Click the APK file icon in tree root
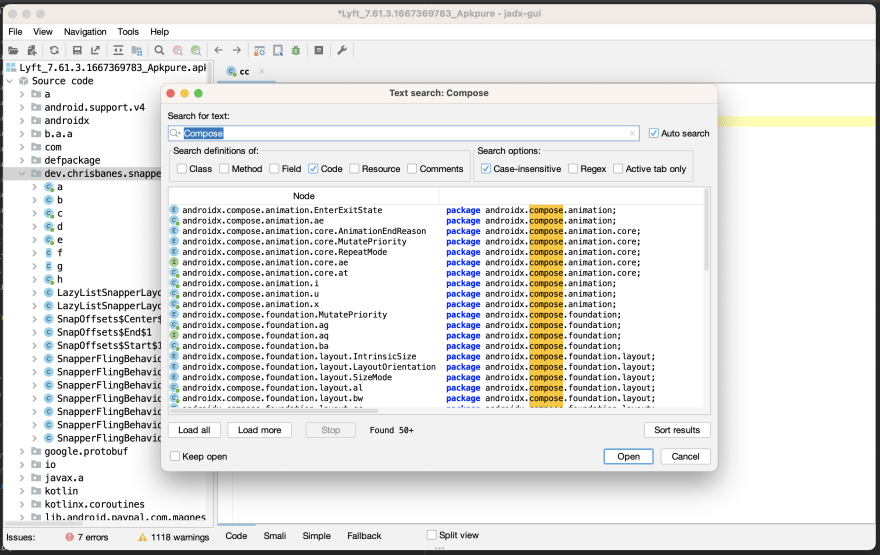The width and height of the screenshot is (880, 555). click(x=11, y=67)
